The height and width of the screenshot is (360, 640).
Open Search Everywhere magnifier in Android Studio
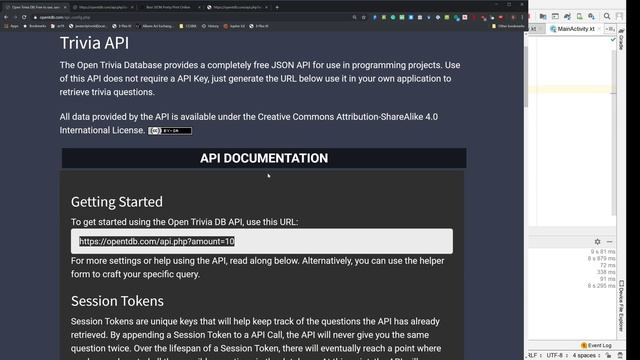tap(607, 16)
